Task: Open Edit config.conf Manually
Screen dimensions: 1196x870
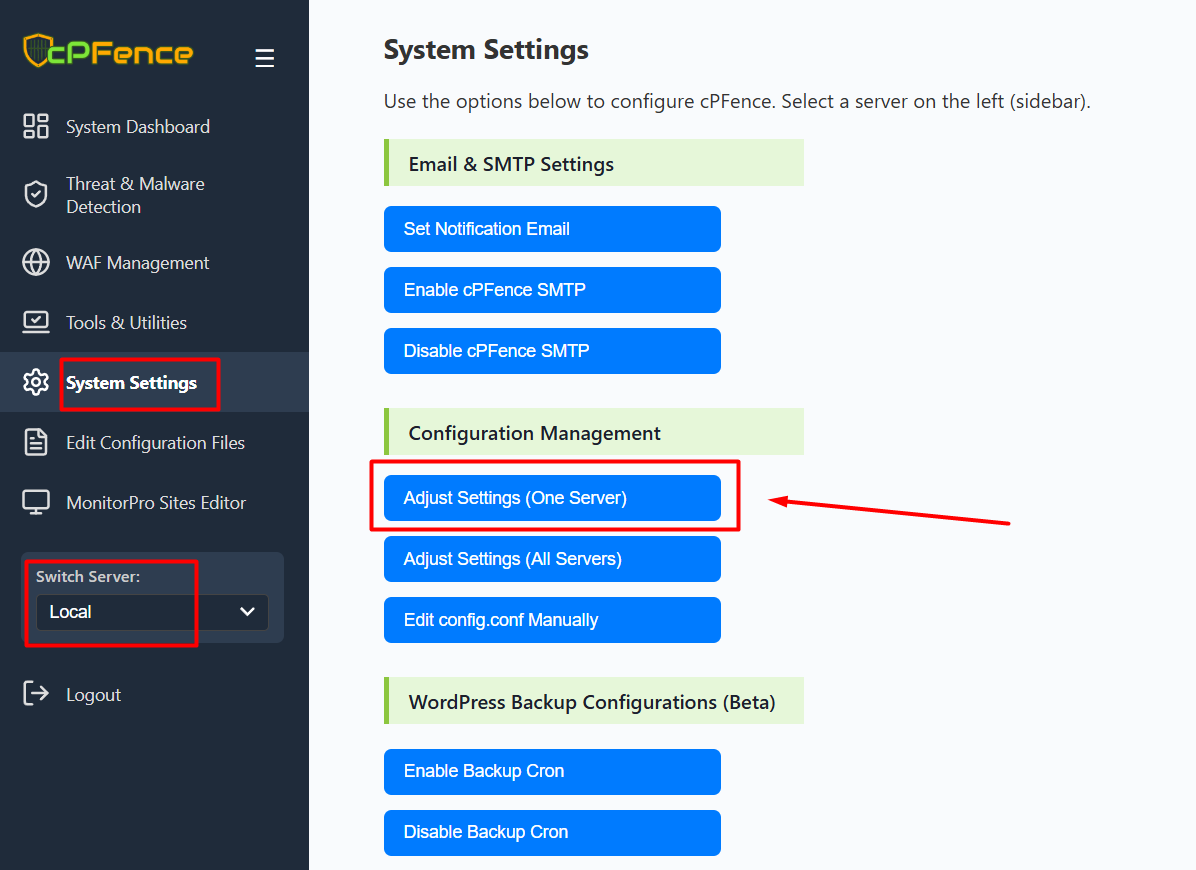Action: pyautogui.click(x=552, y=620)
